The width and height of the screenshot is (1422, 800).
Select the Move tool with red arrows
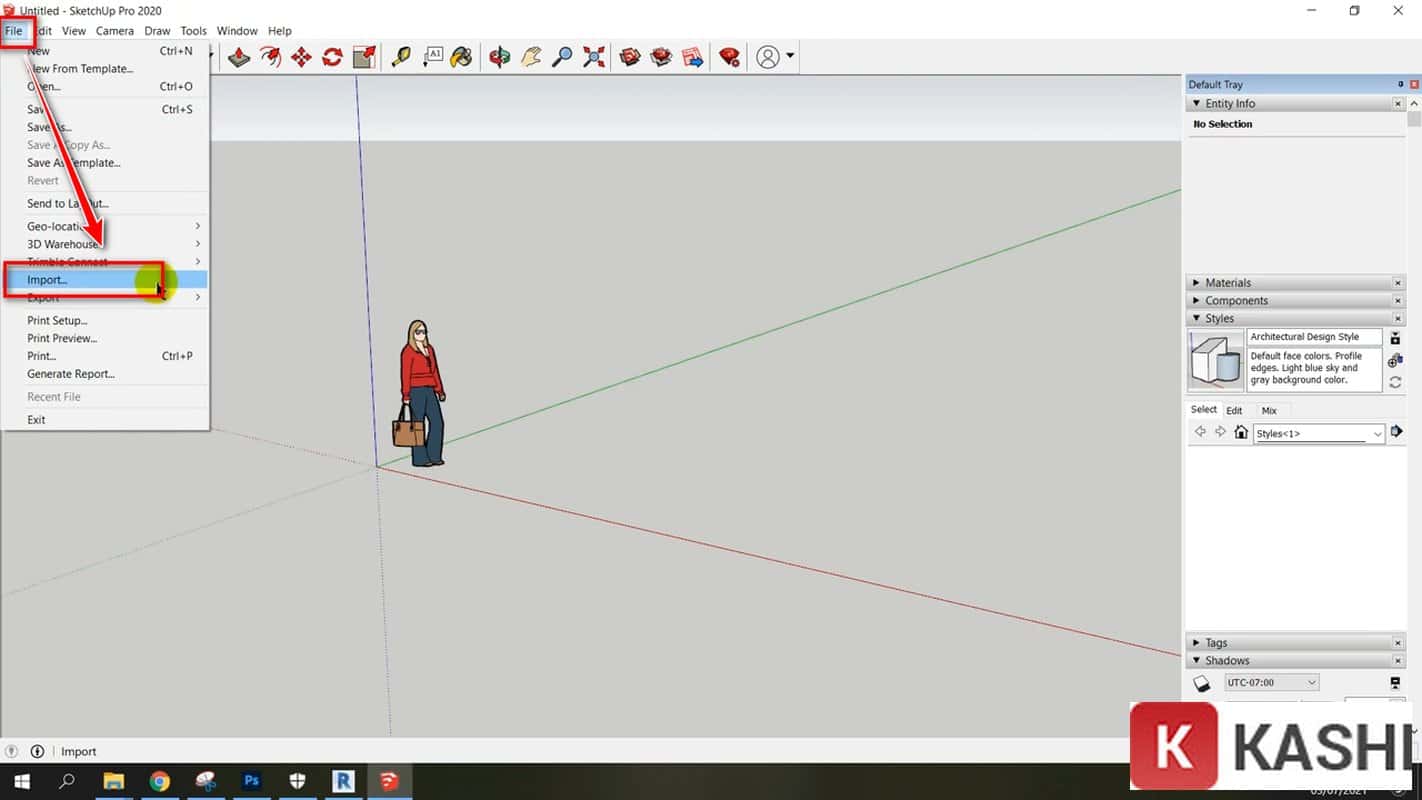(x=301, y=57)
